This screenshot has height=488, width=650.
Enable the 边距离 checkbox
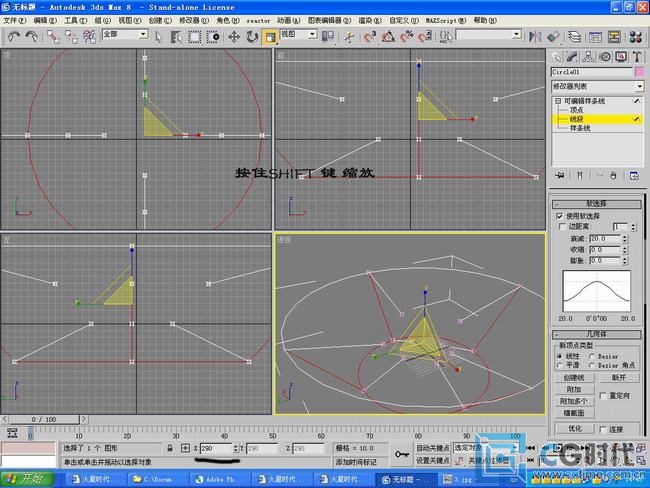click(563, 226)
